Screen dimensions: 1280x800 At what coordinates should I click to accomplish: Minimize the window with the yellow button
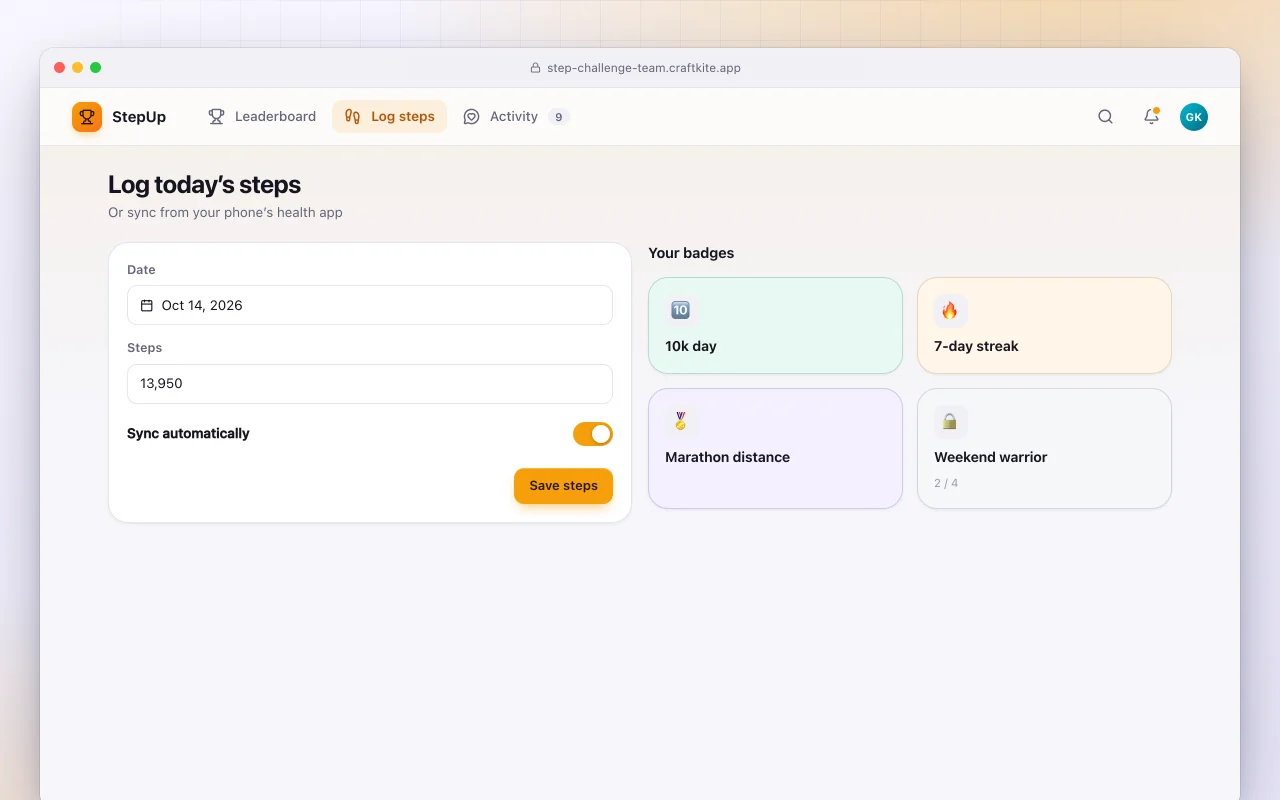pyautogui.click(x=78, y=68)
